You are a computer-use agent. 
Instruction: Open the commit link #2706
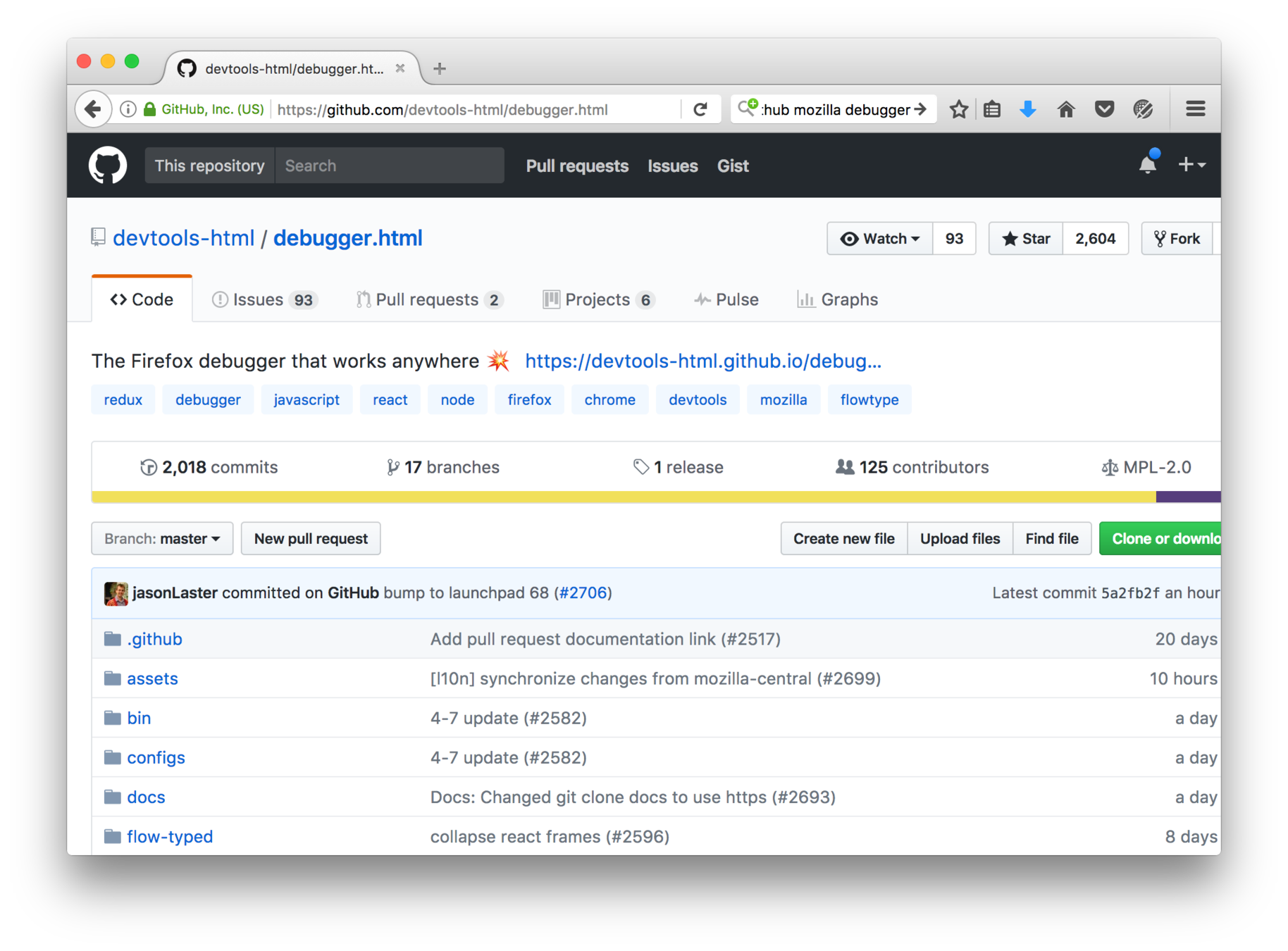click(583, 593)
